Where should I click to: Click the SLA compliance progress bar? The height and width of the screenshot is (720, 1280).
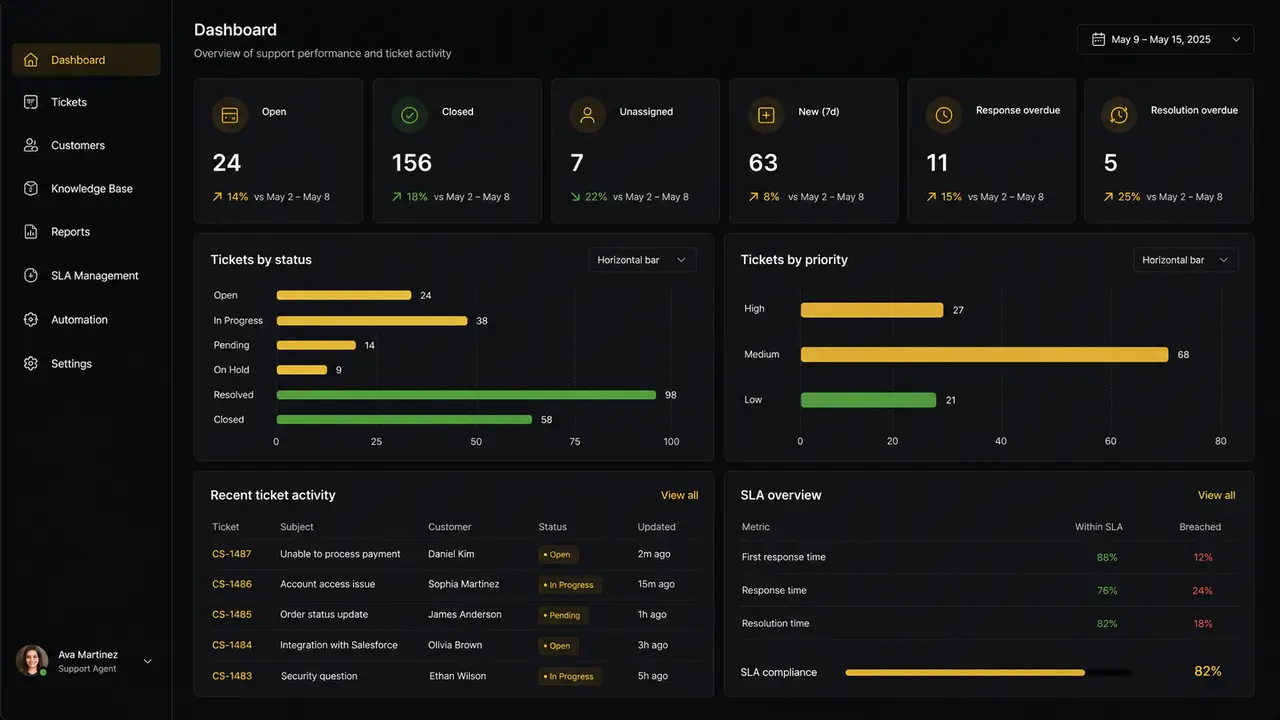pyautogui.click(x=989, y=673)
